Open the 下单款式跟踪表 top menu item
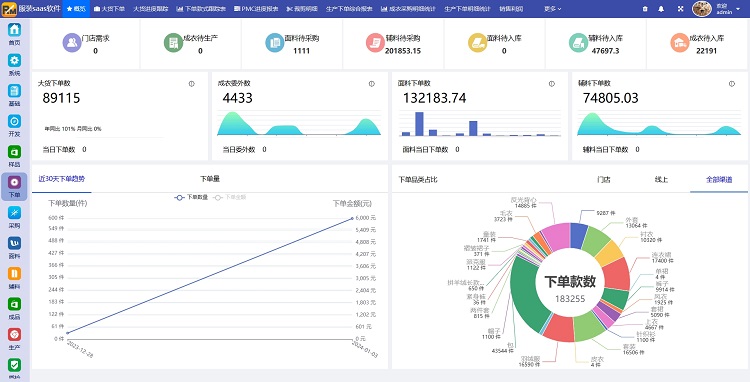 point(201,9)
